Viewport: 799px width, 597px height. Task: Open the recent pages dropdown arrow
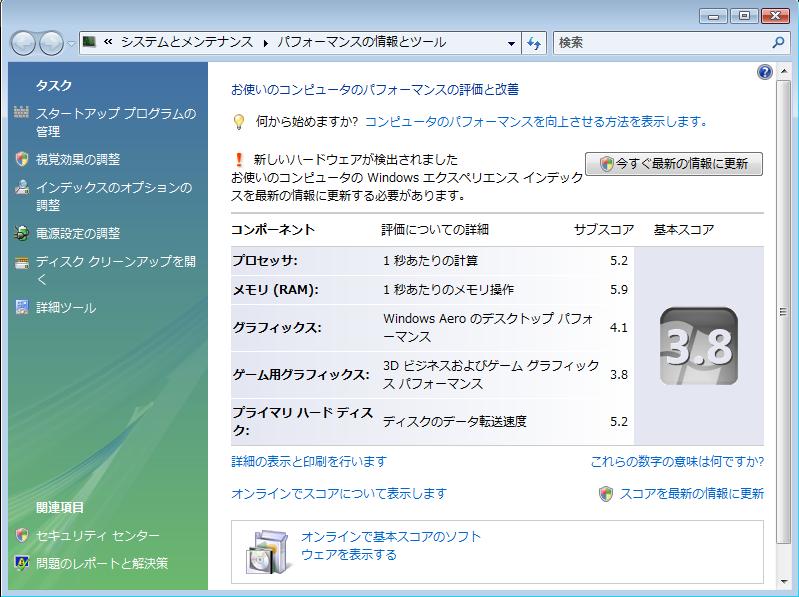71,44
